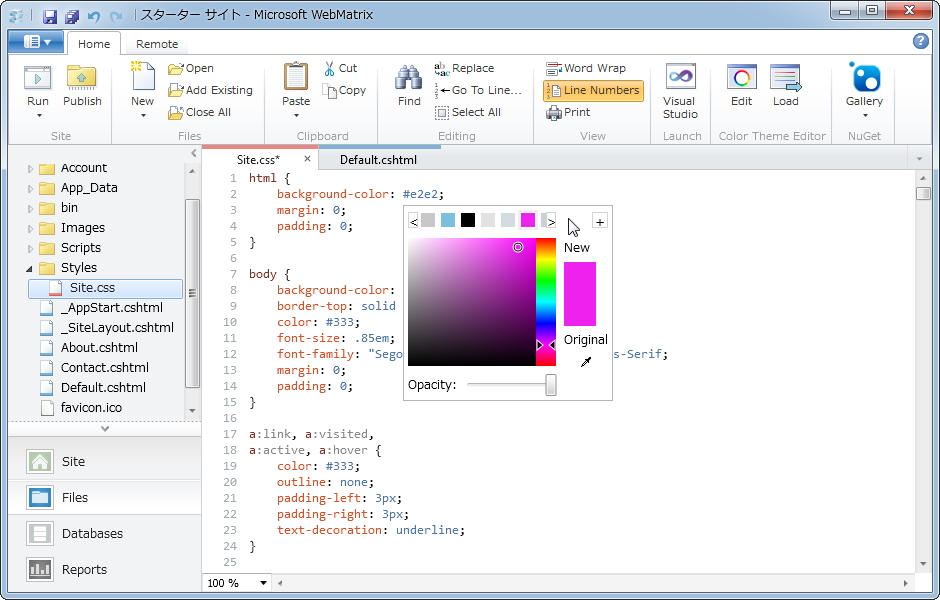This screenshot has width=940, height=600.
Task: Open the zoom level dropdown
Action: (264, 583)
